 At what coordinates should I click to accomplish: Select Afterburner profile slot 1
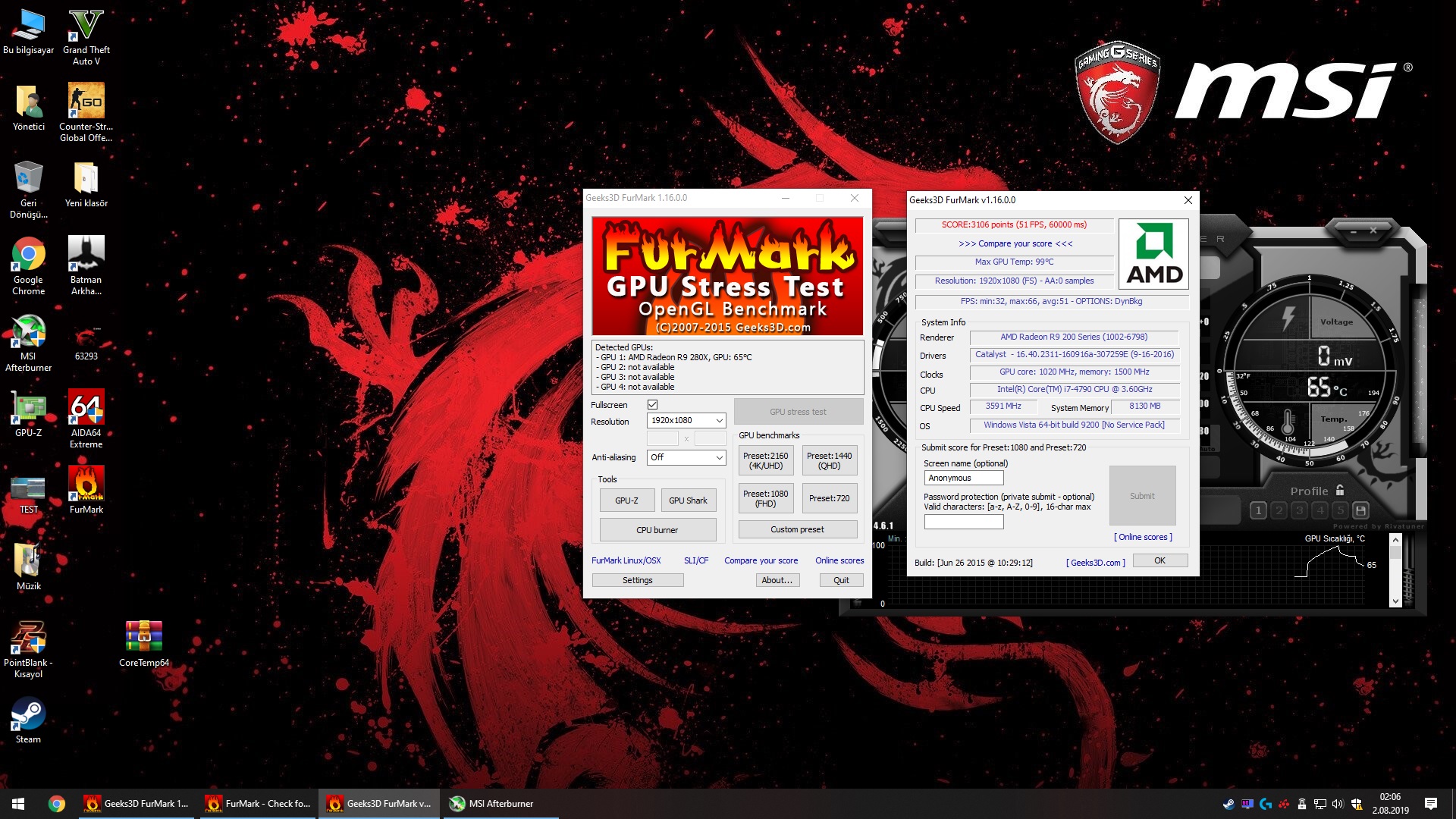(x=1258, y=510)
